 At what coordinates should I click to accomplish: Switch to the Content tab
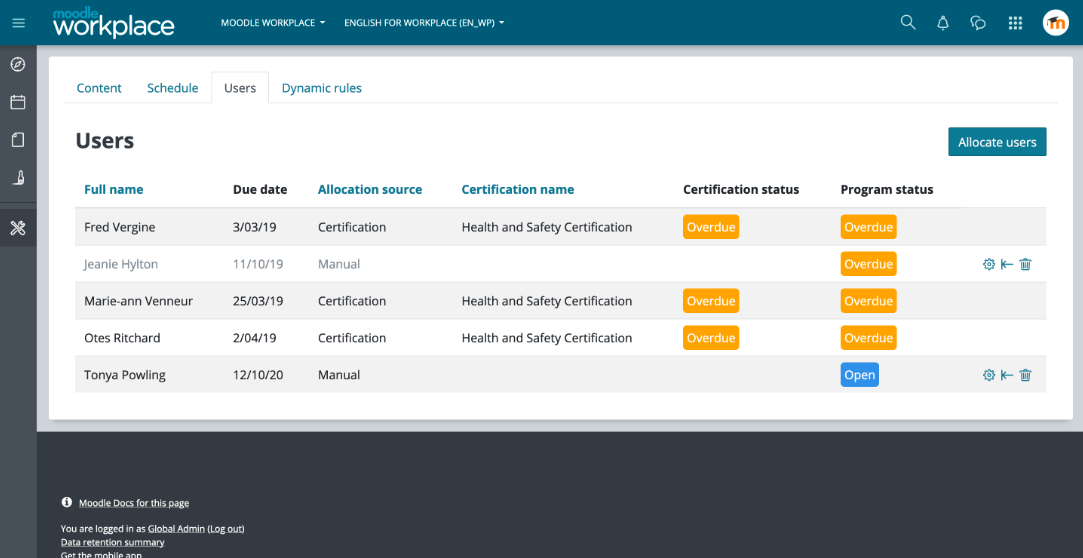[x=99, y=88]
